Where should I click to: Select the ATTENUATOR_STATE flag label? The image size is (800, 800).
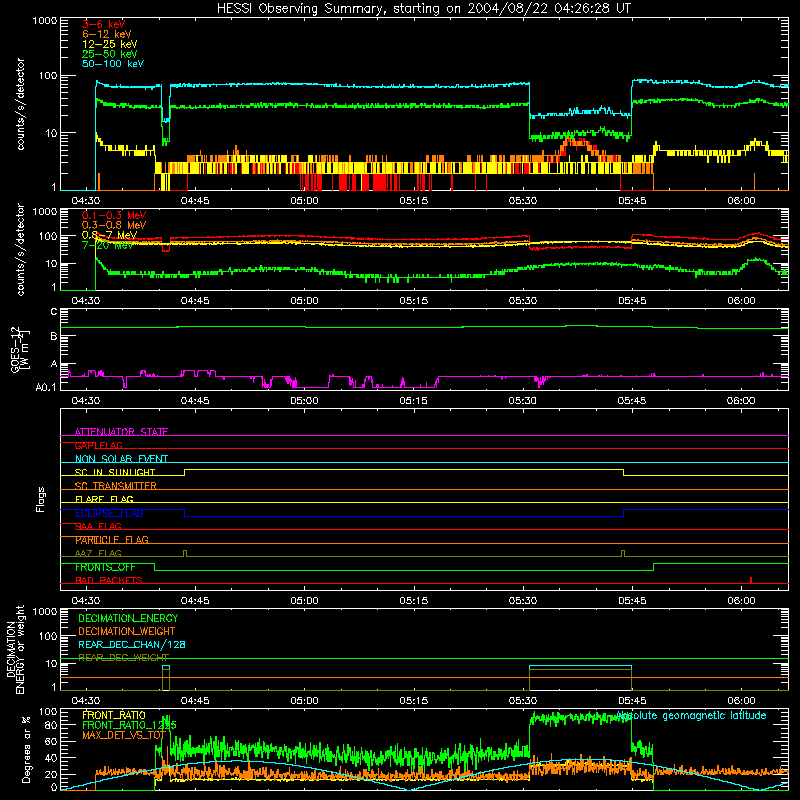point(121,432)
